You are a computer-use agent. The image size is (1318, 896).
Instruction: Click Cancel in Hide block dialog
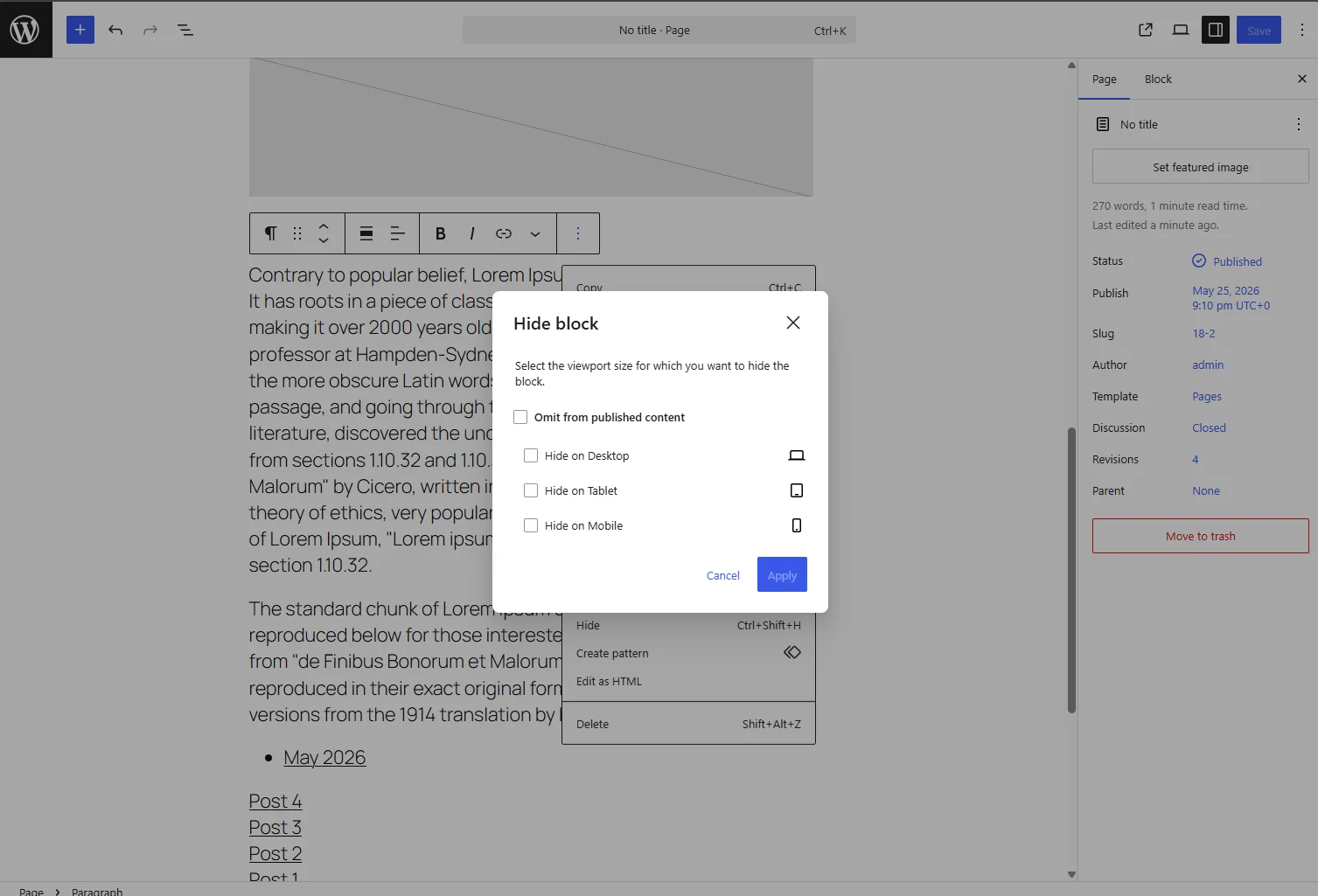pos(722,575)
